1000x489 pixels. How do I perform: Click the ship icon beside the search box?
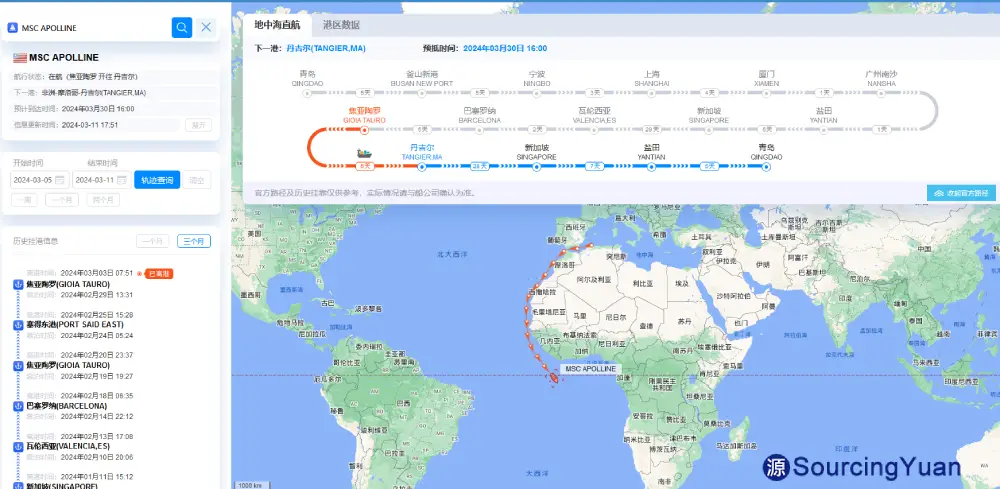pos(12,28)
